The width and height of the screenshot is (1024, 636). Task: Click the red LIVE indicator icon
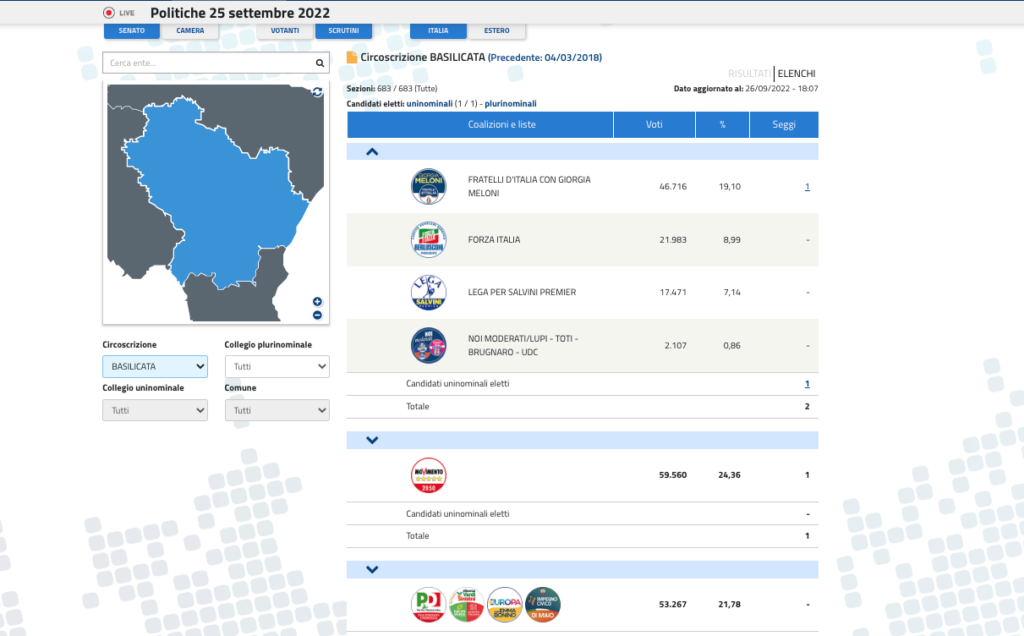(x=109, y=13)
